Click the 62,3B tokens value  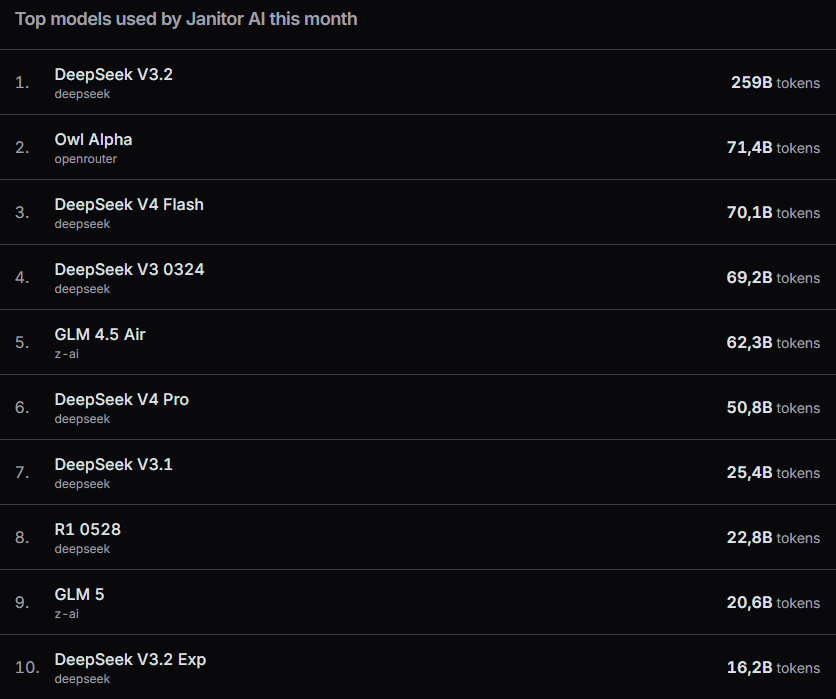pos(773,343)
